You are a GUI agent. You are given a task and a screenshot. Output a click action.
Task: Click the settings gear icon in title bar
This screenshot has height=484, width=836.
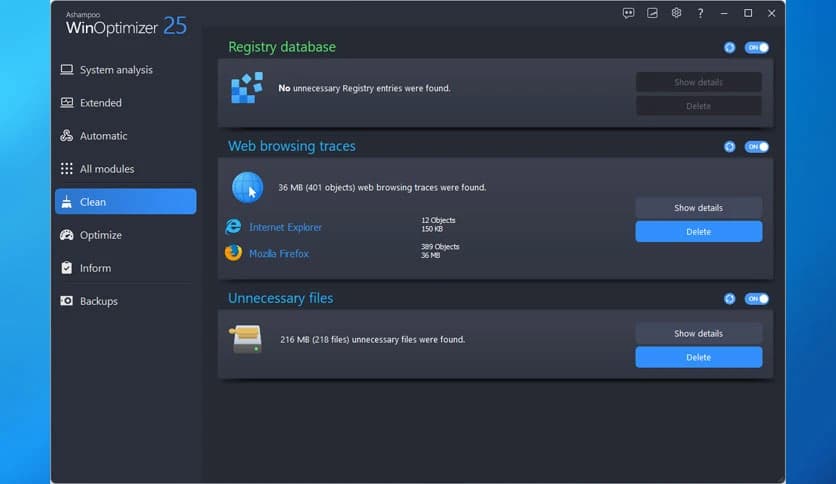[x=676, y=13]
